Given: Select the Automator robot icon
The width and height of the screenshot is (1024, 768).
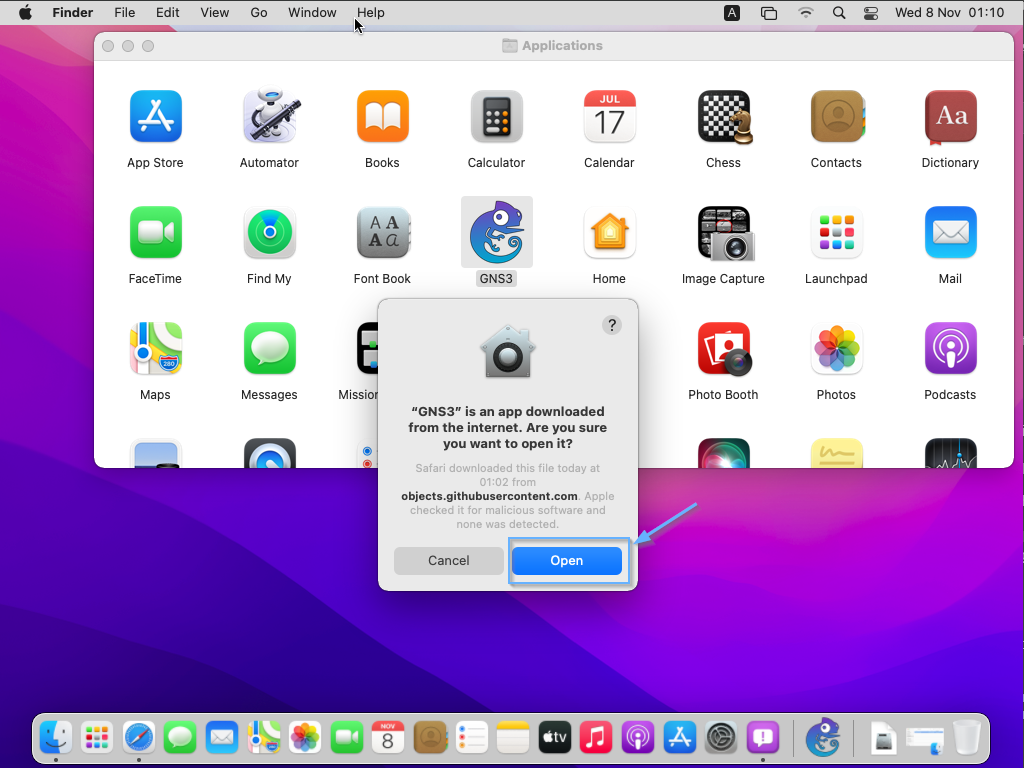Looking at the screenshot, I should (x=269, y=117).
